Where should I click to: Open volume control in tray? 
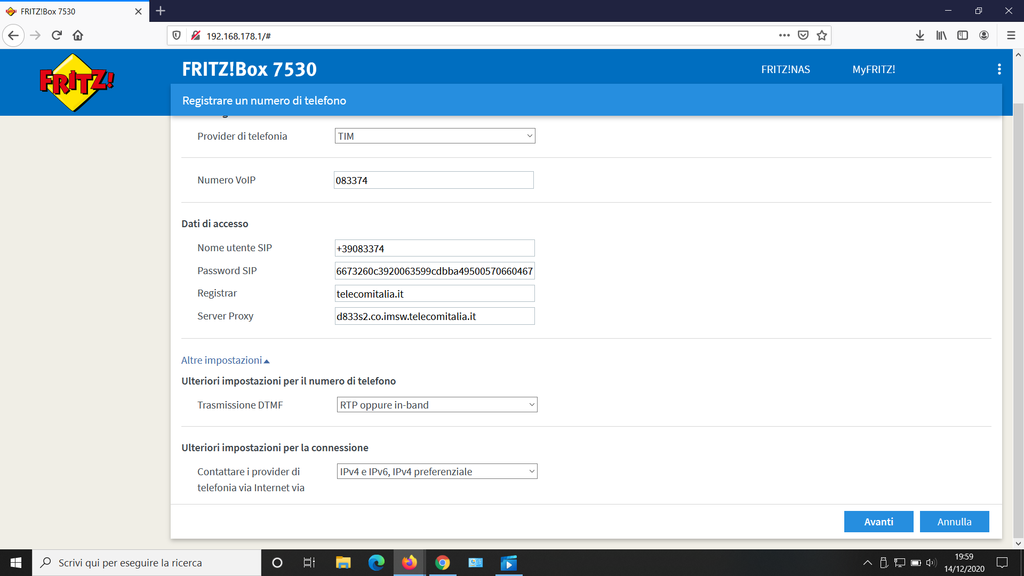point(931,562)
